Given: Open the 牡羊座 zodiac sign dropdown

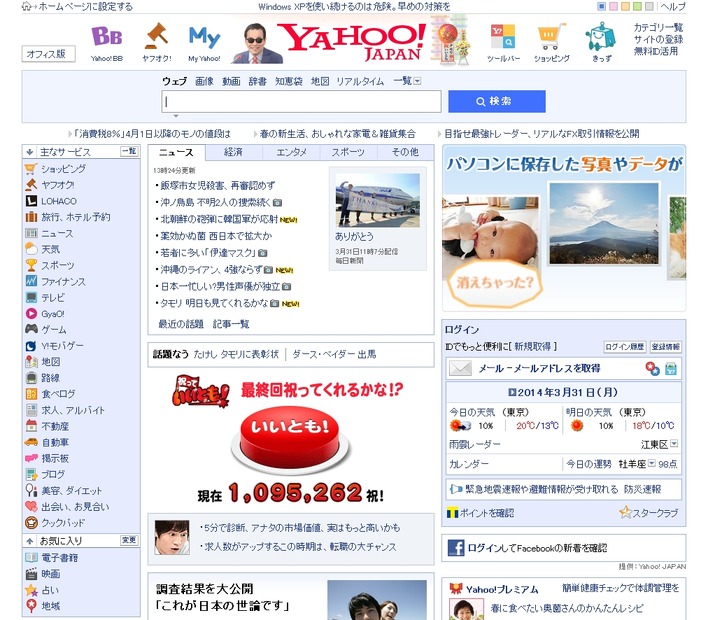Looking at the screenshot, I should coord(652,463).
